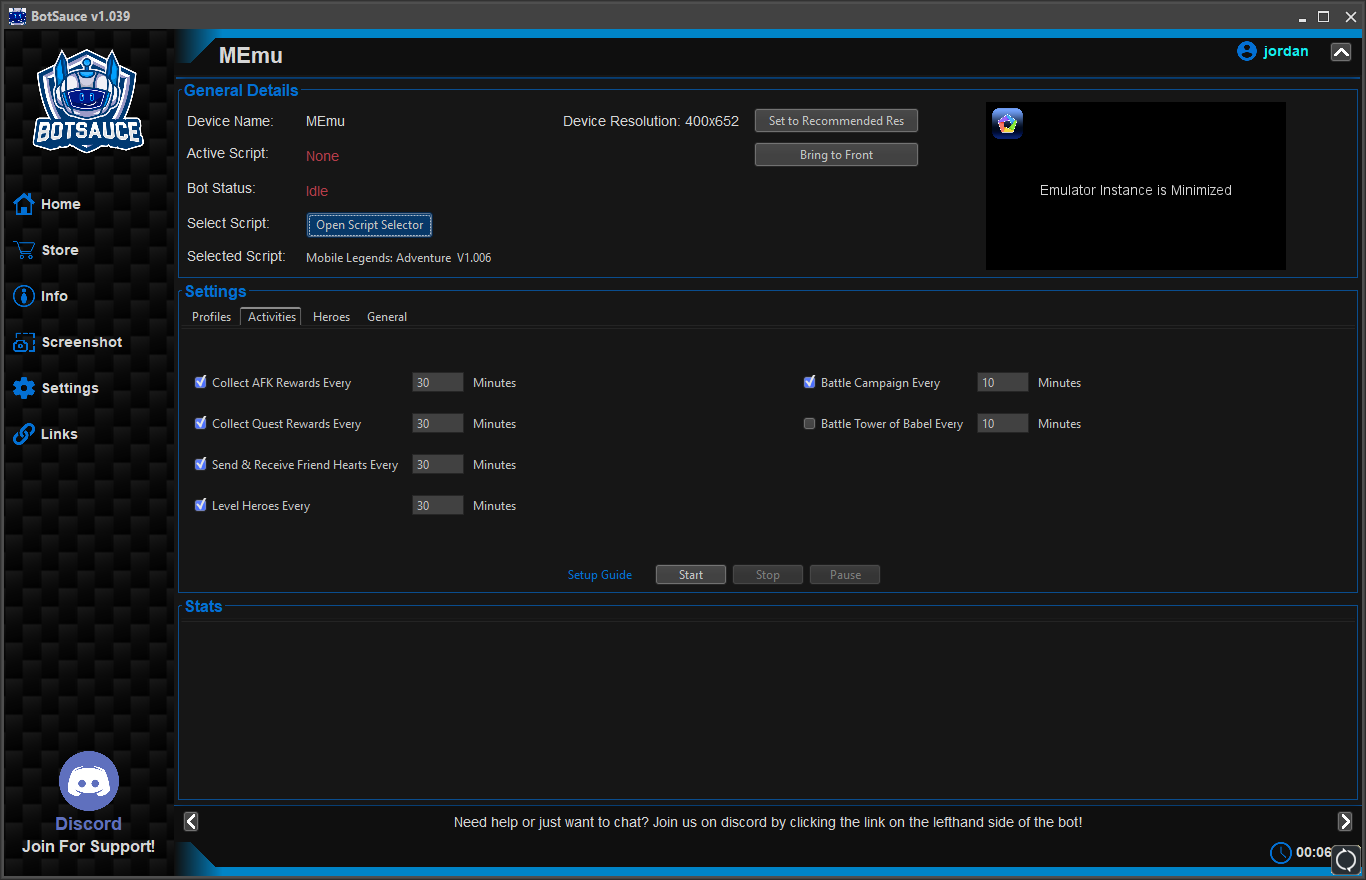Show previous tip with left arrow
This screenshot has height=880, width=1366.
click(191, 821)
